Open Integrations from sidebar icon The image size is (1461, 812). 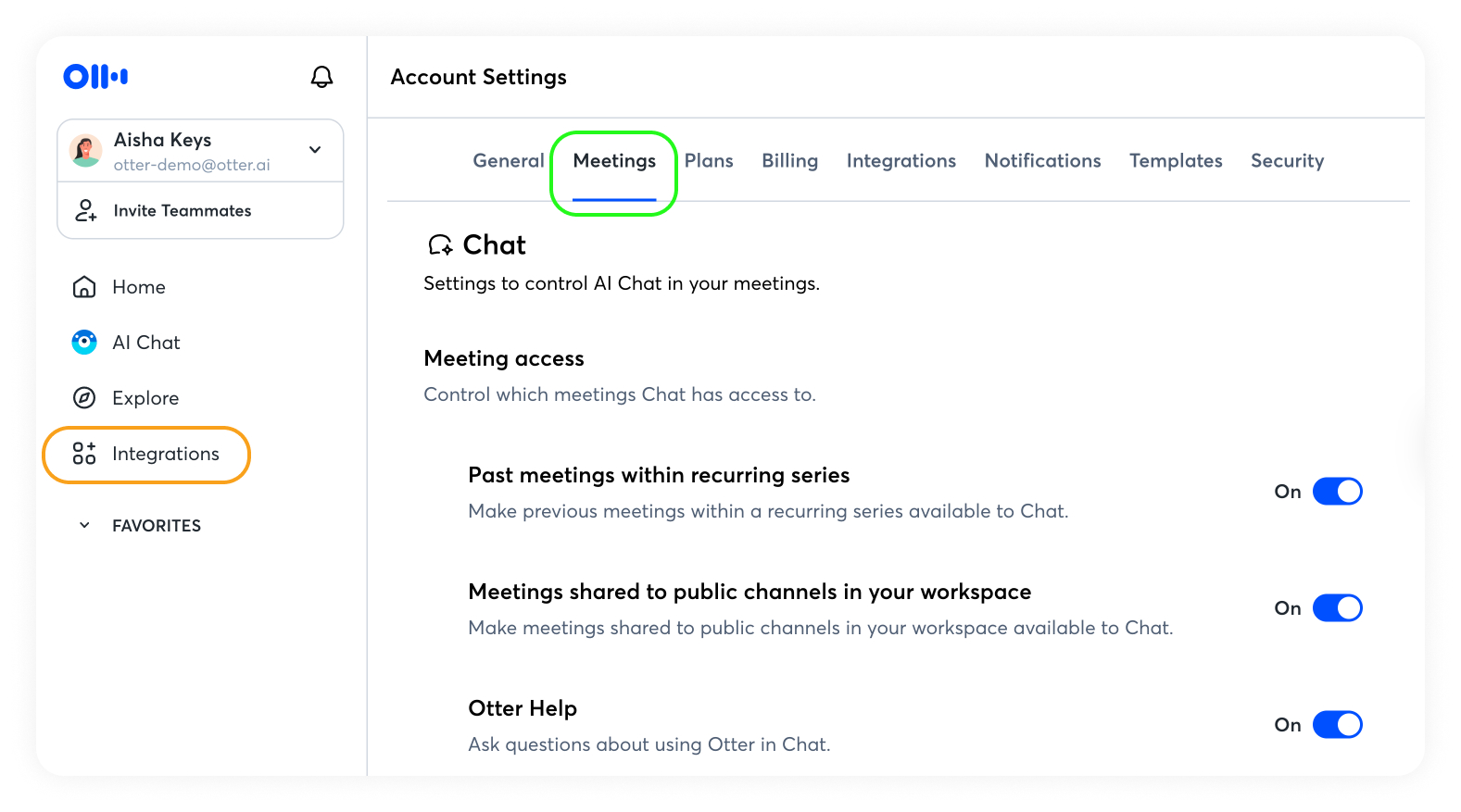click(x=84, y=454)
